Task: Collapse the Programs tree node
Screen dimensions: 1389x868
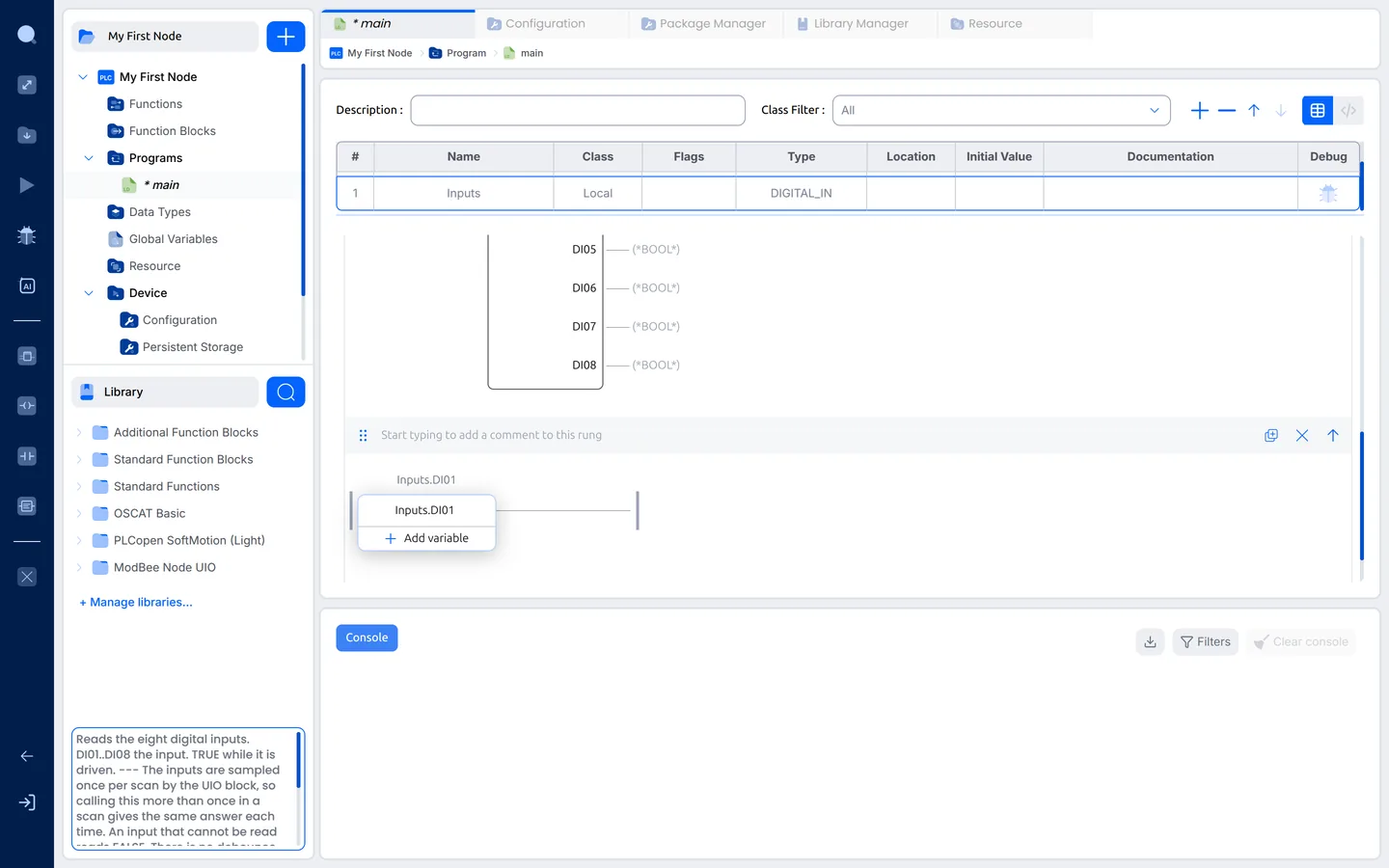Action: [89, 158]
